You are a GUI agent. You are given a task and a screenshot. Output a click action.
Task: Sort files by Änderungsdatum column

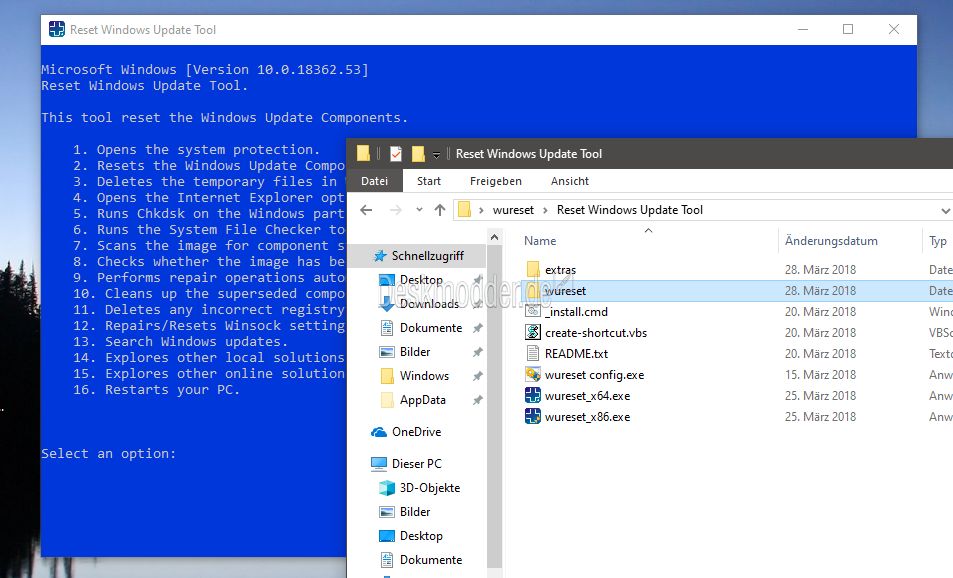tap(831, 241)
